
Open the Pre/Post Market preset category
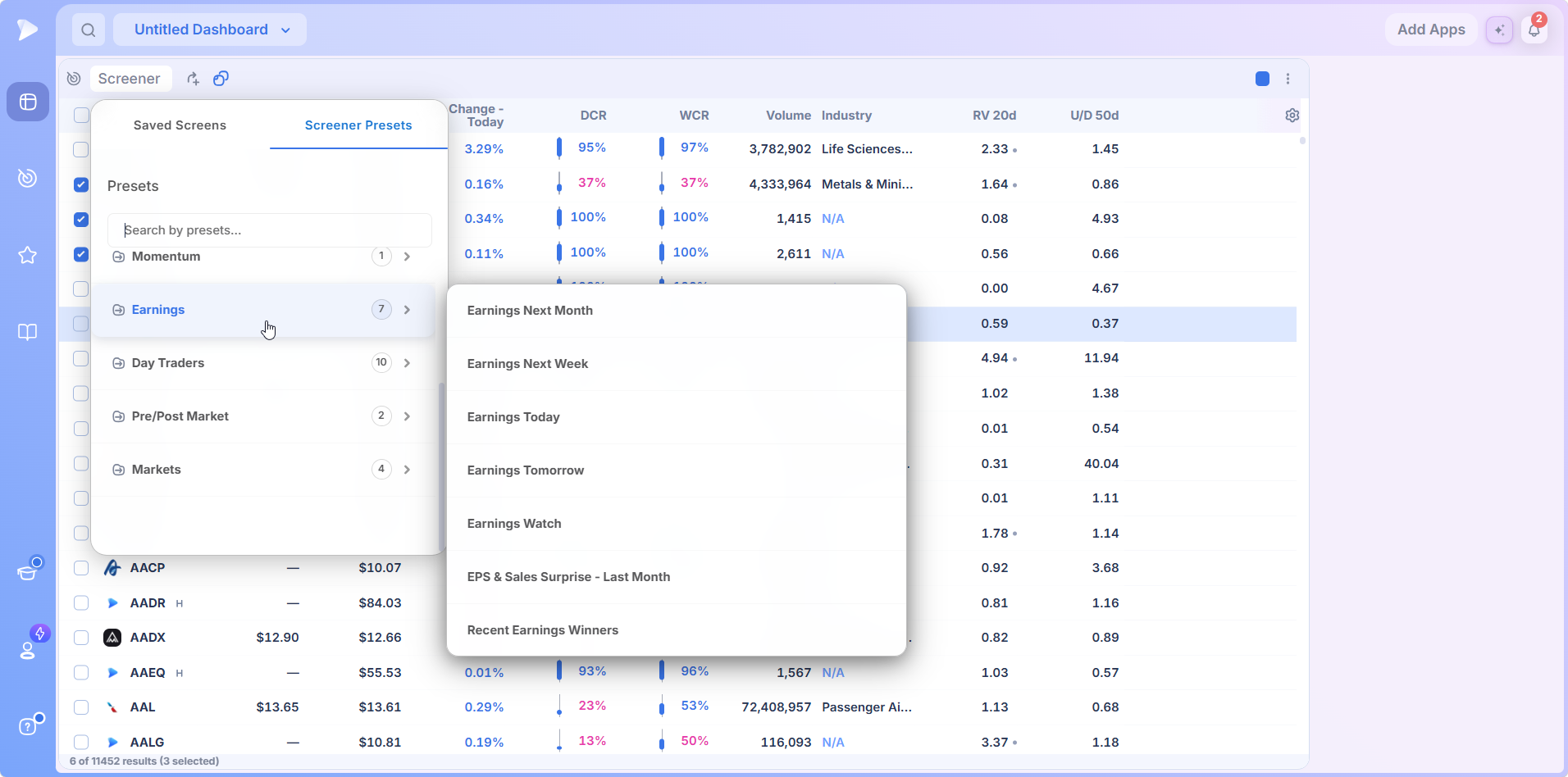pyautogui.click(x=263, y=416)
